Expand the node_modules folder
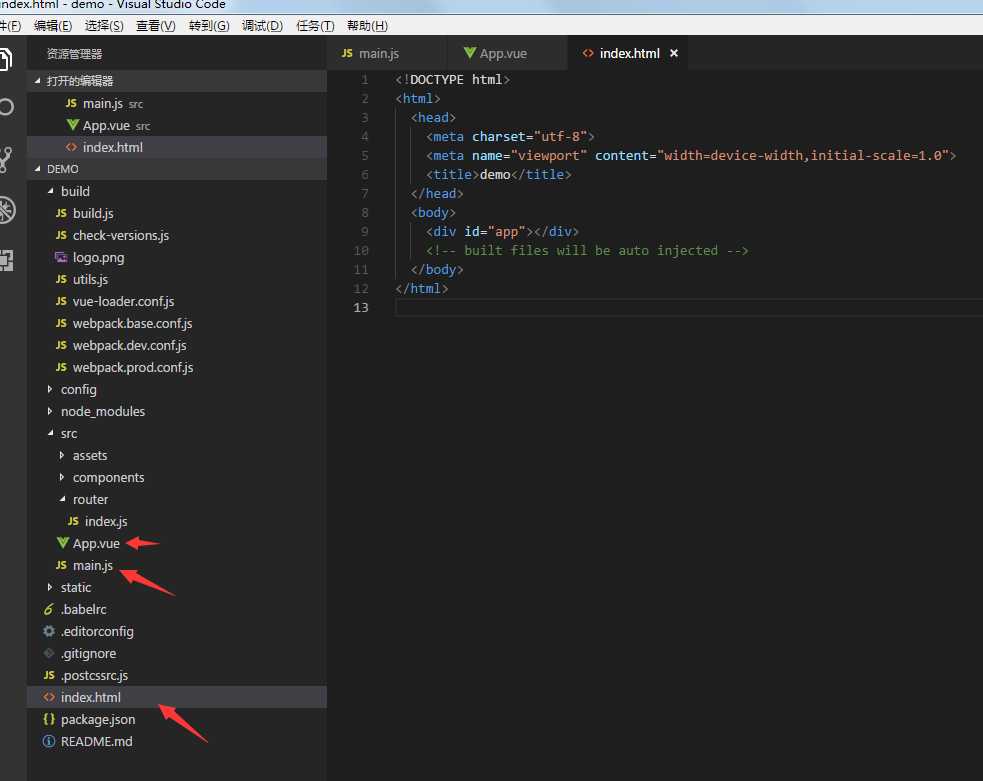The width and height of the screenshot is (983, 781). click(102, 411)
